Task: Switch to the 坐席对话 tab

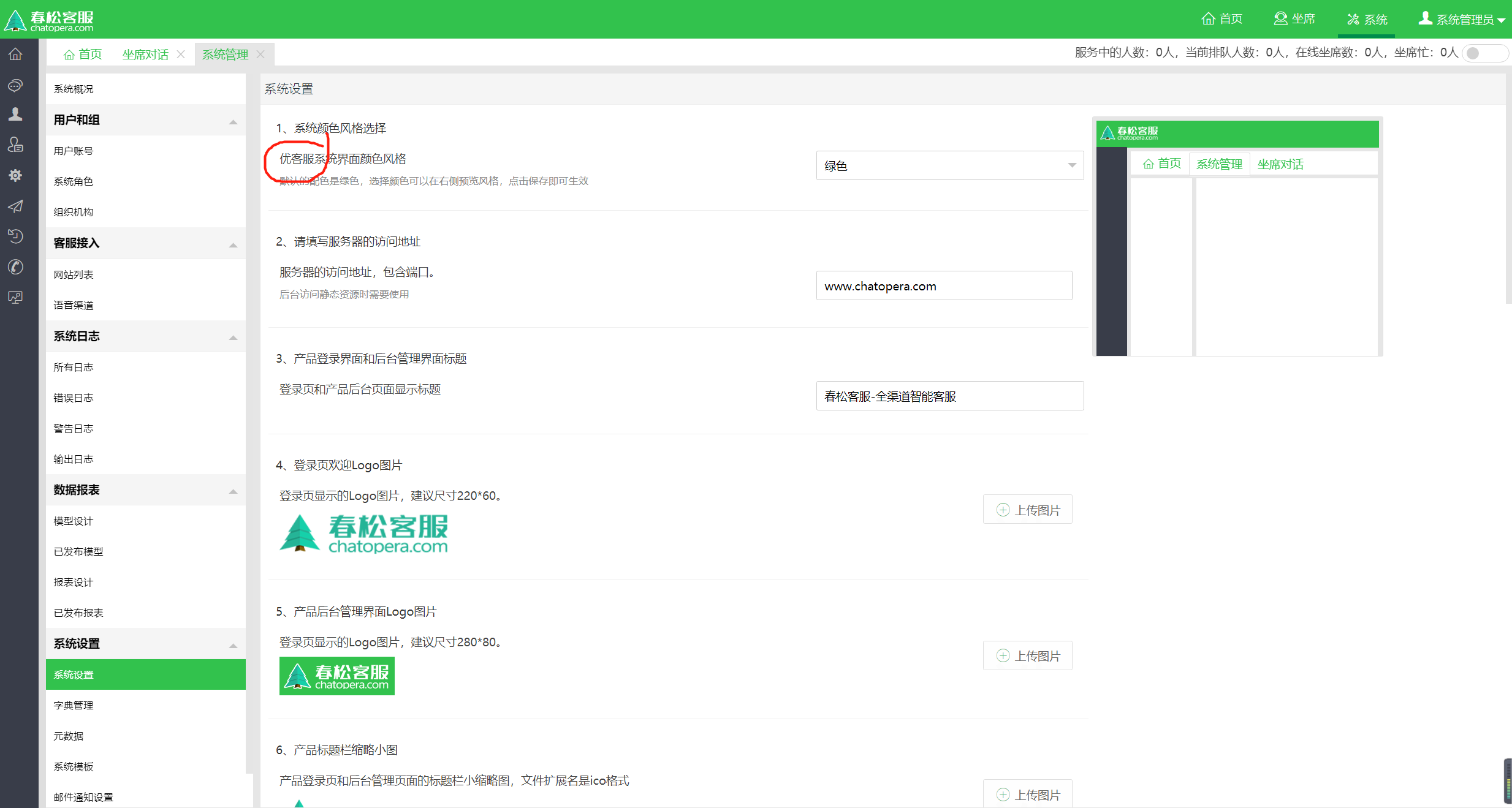Action: pos(145,54)
